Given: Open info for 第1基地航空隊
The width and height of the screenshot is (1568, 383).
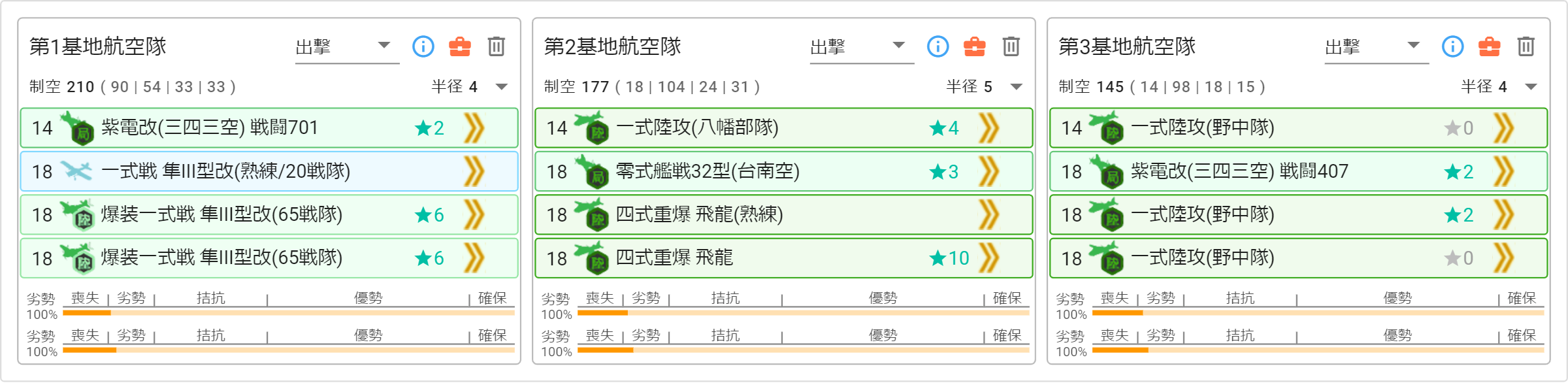Looking at the screenshot, I should click(423, 46).
